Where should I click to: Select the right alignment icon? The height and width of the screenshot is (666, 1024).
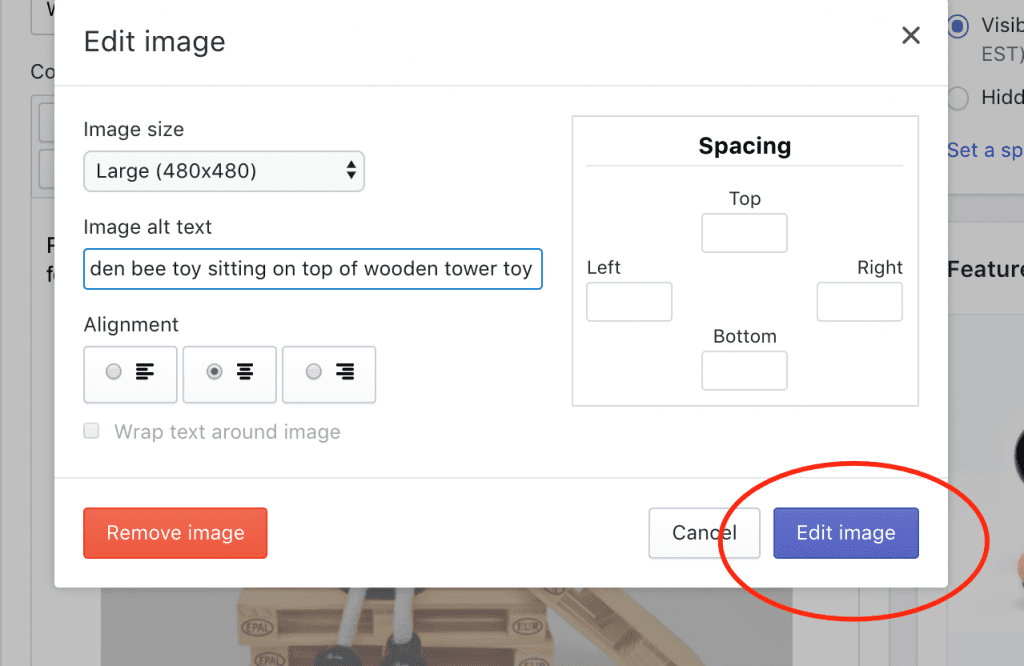click(x=329, y=374)
